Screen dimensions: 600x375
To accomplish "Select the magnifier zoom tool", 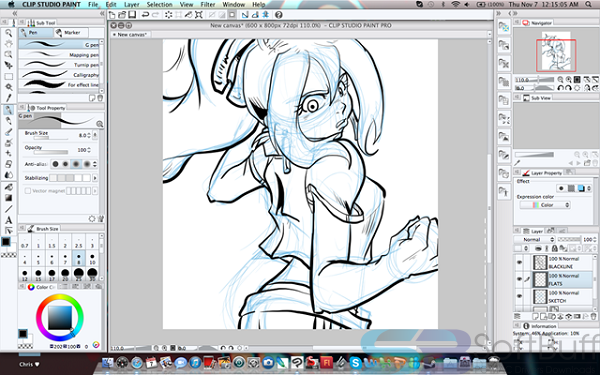I will [x=8, y=33].
